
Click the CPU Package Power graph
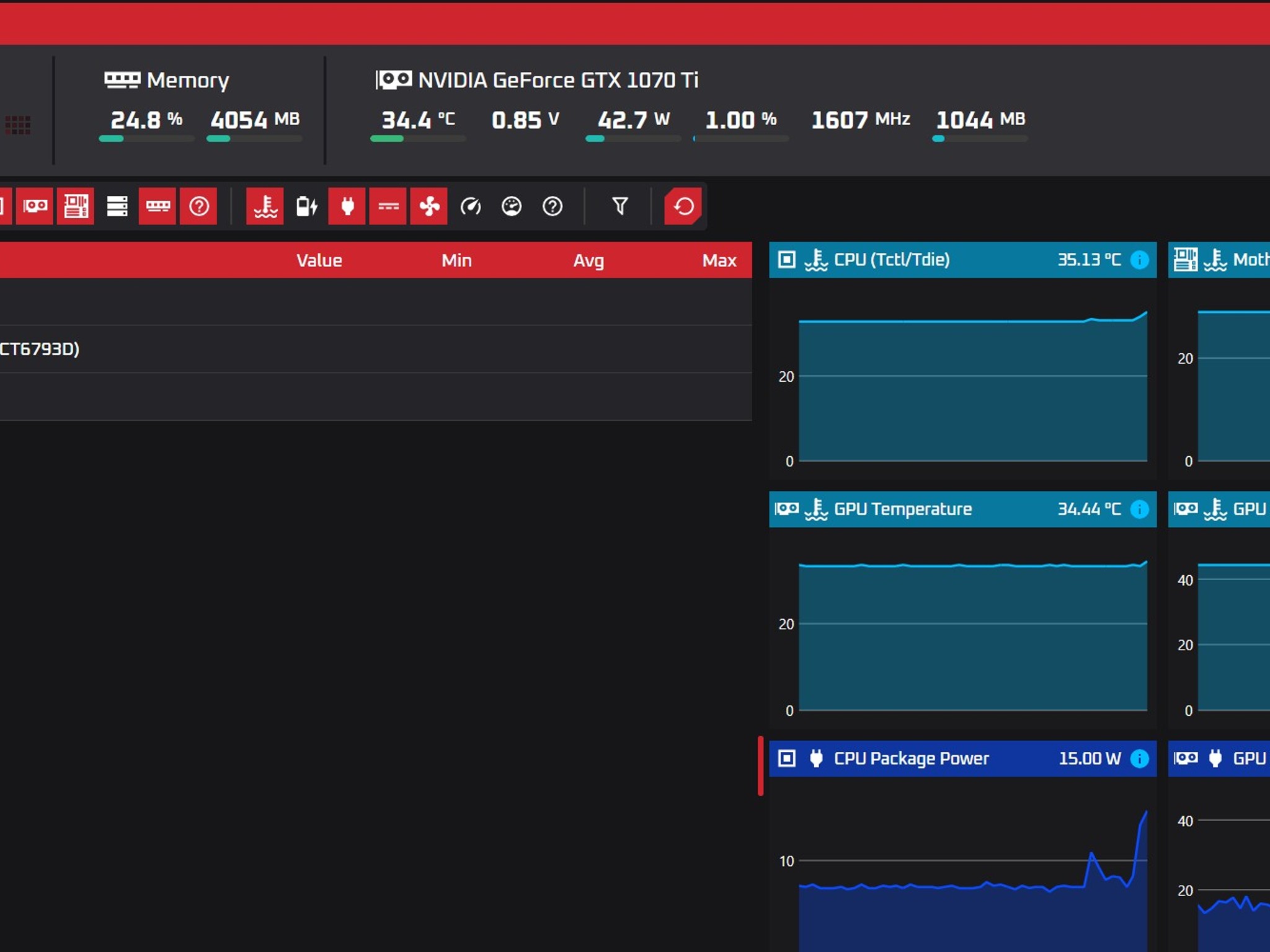point(972,880)
